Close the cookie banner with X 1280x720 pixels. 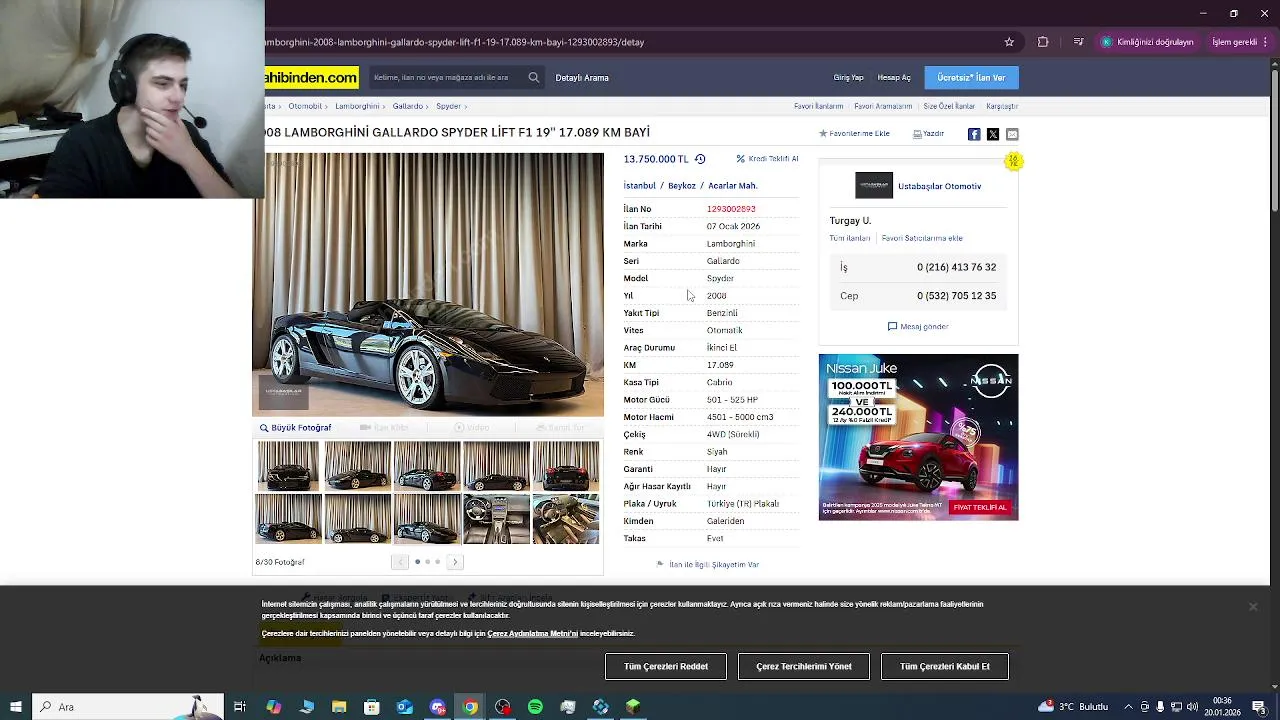pos(1253,607)
